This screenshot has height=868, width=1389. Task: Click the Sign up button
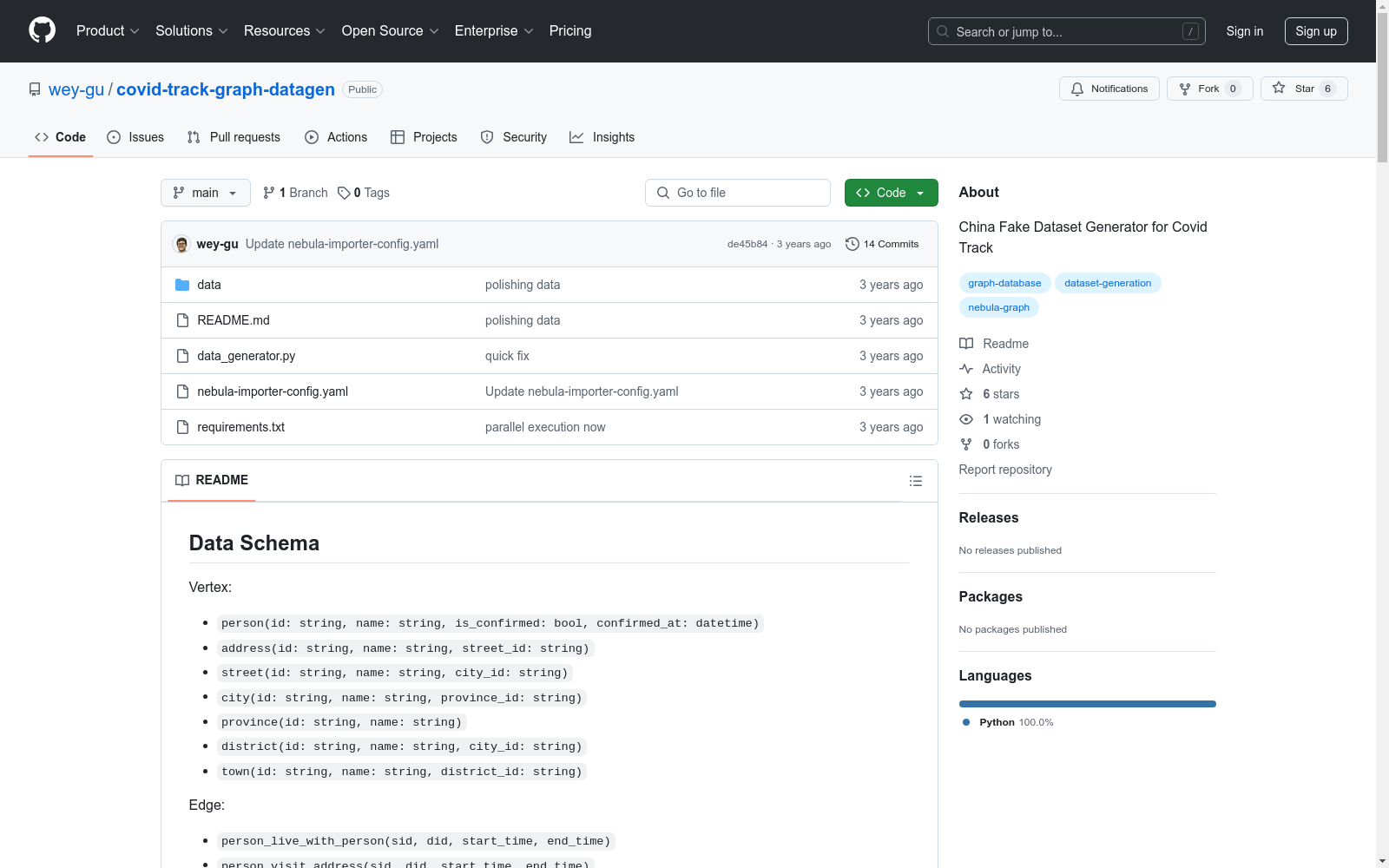coord(1316,31)
